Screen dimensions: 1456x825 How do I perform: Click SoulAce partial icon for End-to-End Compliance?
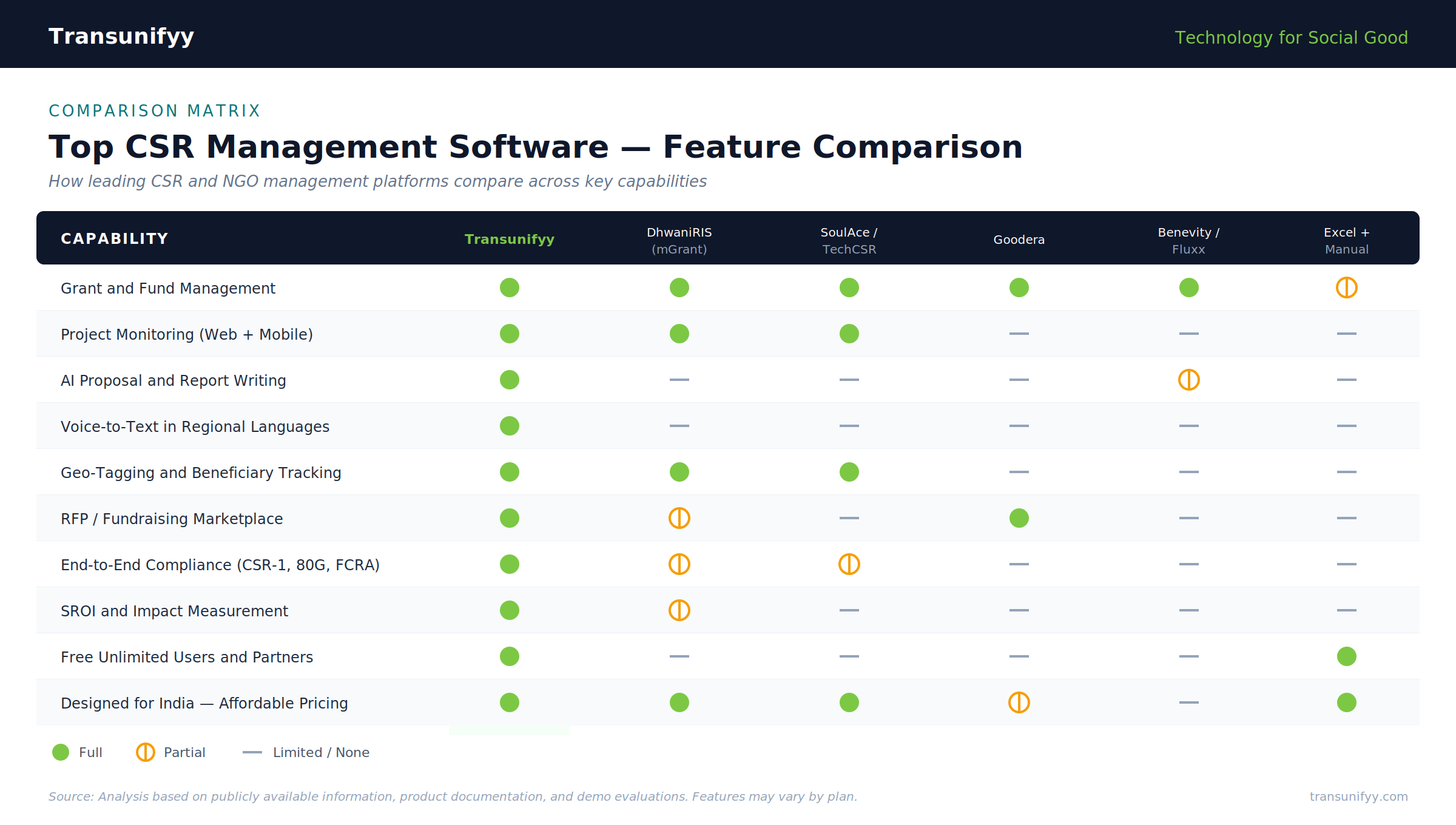pyautogui.click(x=849, y=564)
